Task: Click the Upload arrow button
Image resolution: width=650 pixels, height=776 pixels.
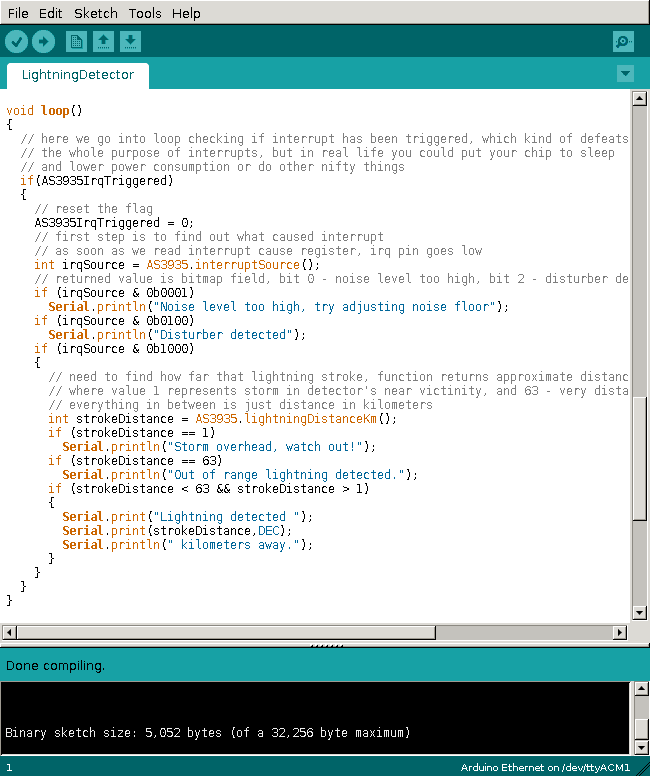Action: 44,42
